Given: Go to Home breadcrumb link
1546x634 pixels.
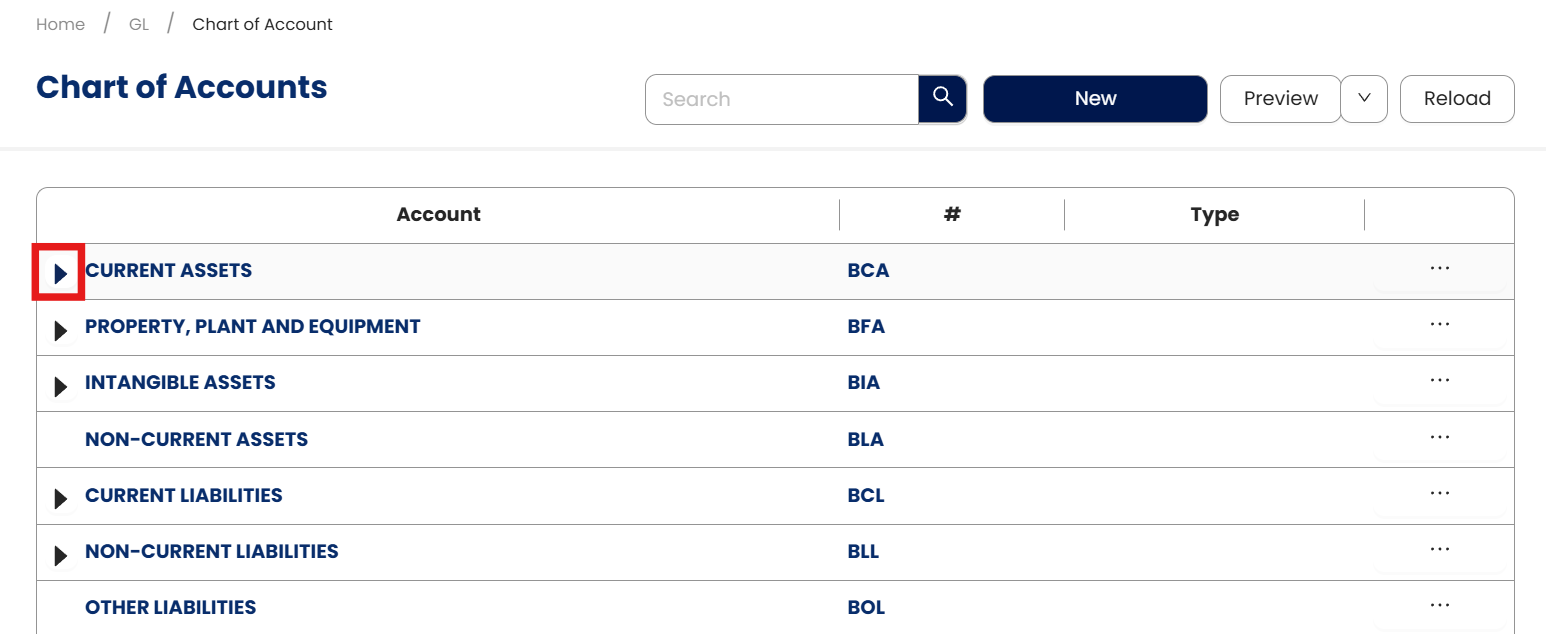Looking at the screenshot, I should (x=60, y=24).
